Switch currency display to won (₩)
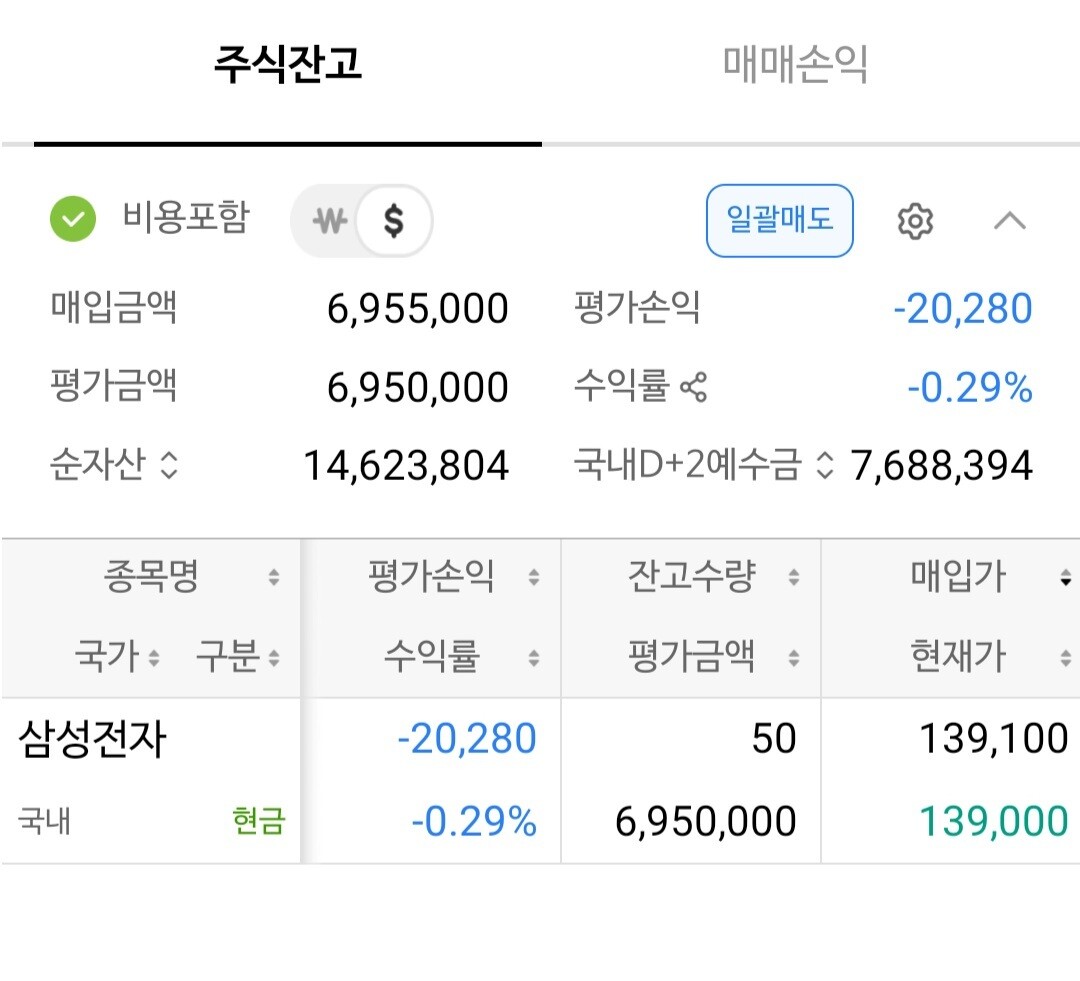The image size is (1080, 981). tap(329, 221)
